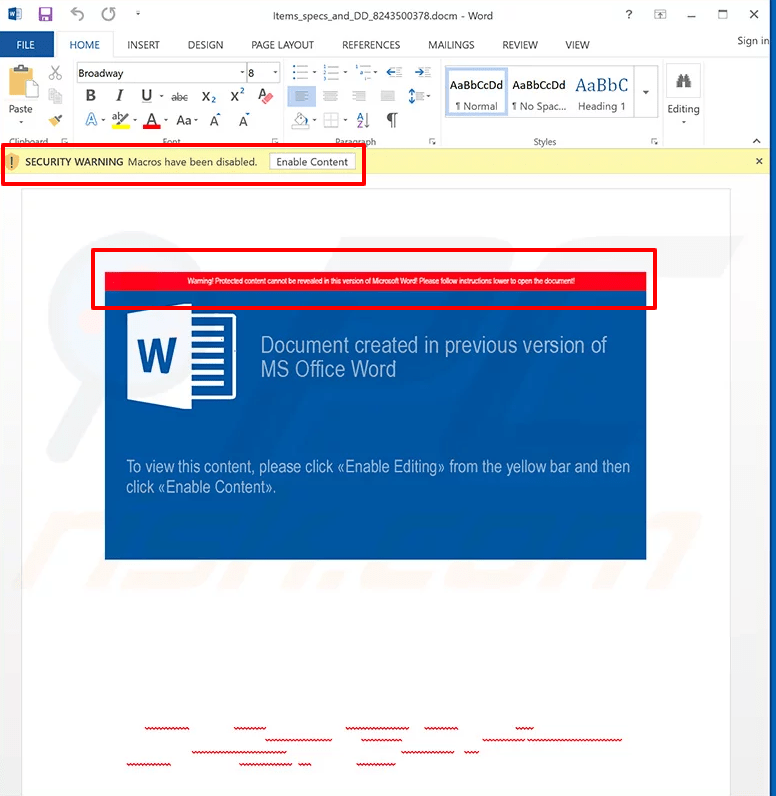Open the FILE tab
The width and height of the screenshot is (776, 796).
click(26, 45)
